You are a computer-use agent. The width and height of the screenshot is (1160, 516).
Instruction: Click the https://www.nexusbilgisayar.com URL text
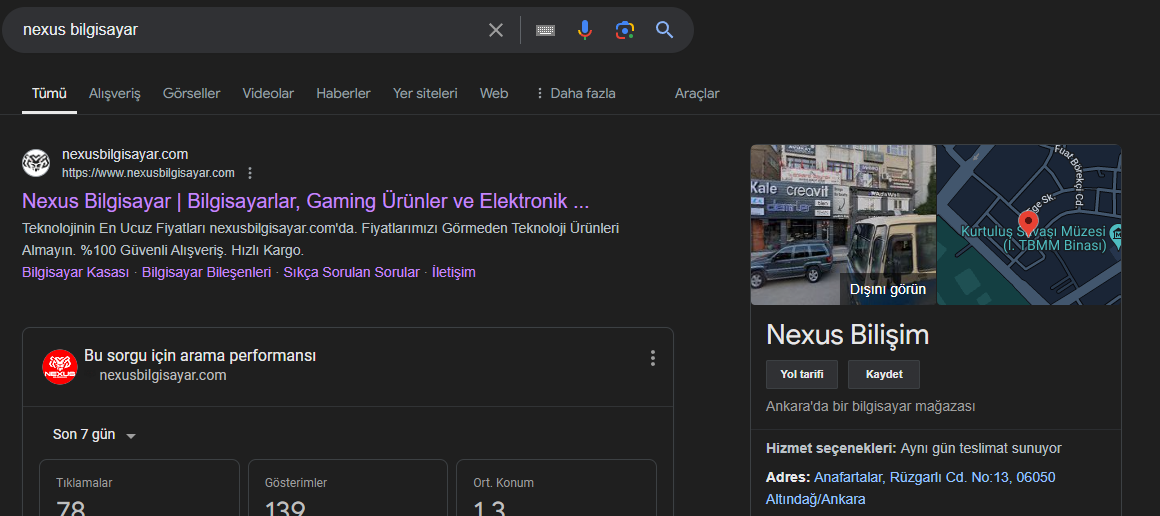tap(148, 173)
